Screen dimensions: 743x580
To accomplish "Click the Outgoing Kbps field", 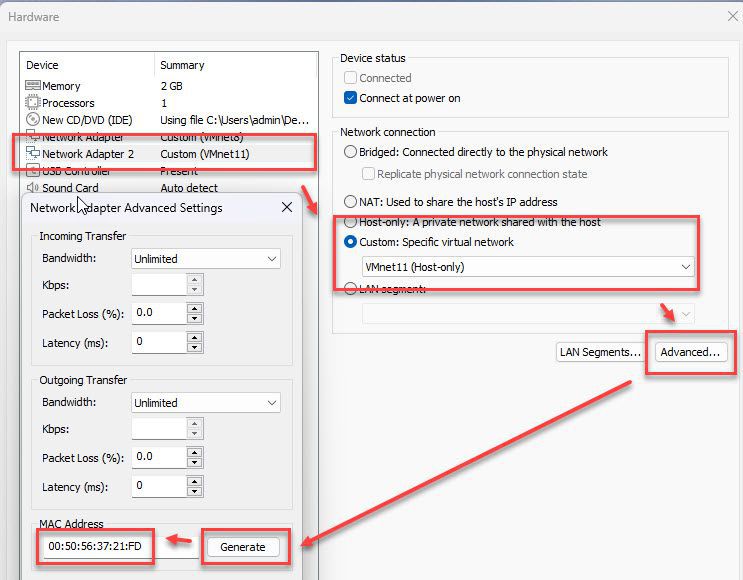I will pos(159,428).
